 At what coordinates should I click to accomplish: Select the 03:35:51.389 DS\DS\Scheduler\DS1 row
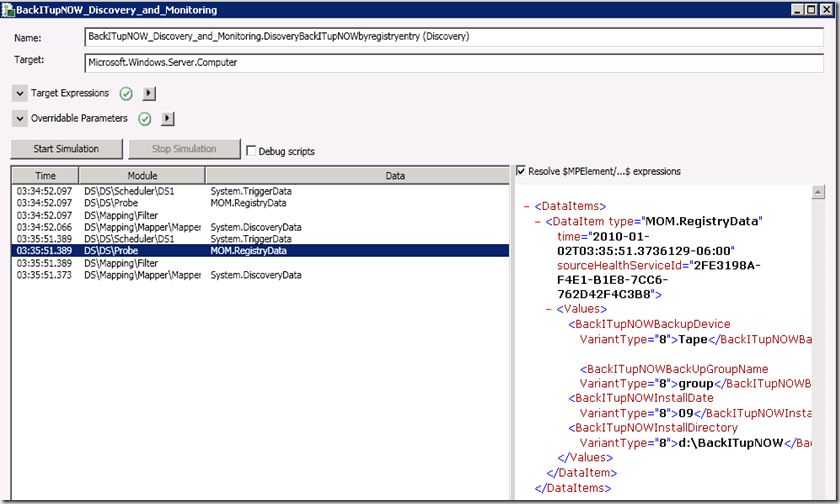260,239
